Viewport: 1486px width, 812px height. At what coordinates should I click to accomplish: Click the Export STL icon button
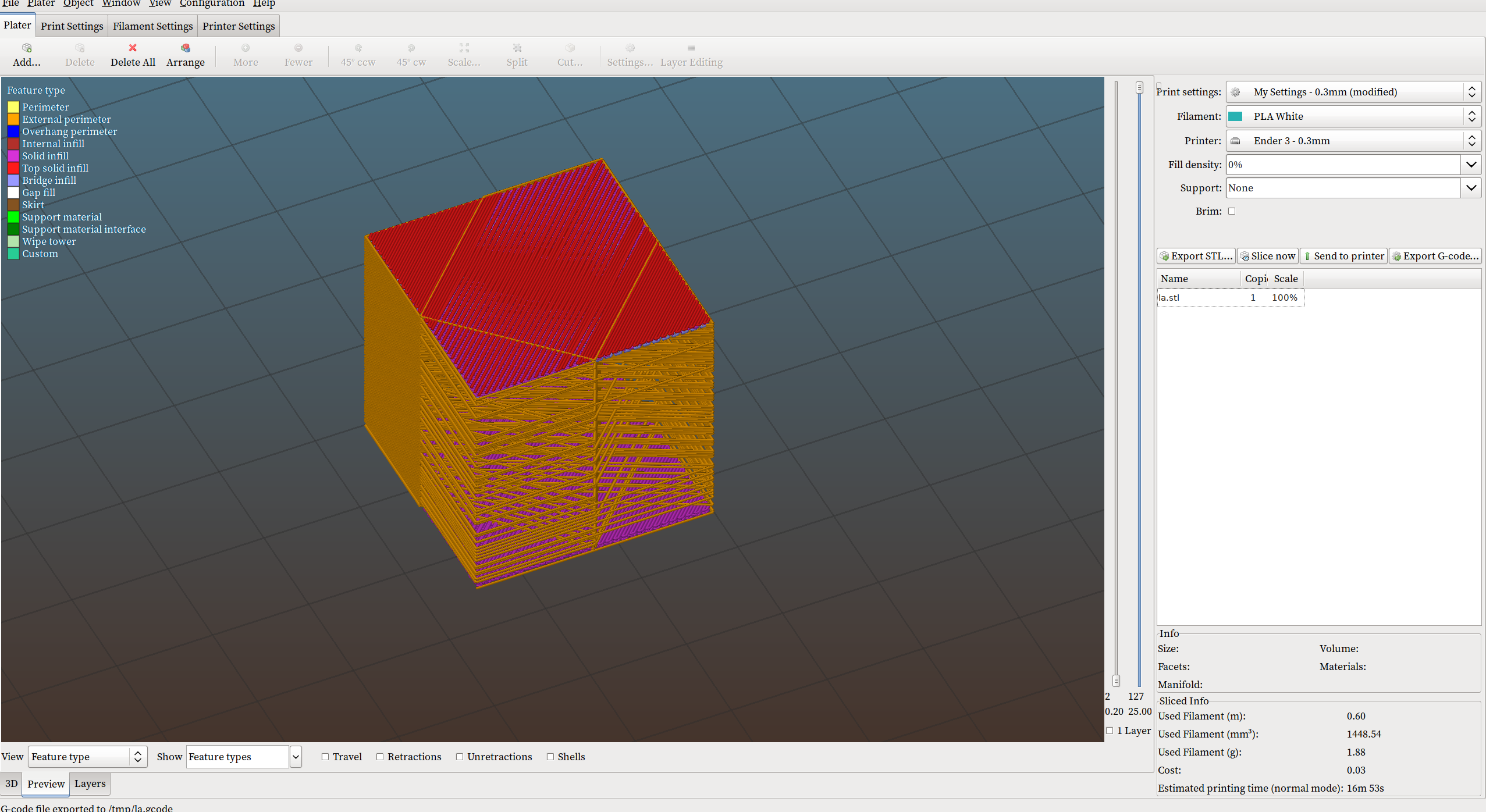[x=1164, y=256]
